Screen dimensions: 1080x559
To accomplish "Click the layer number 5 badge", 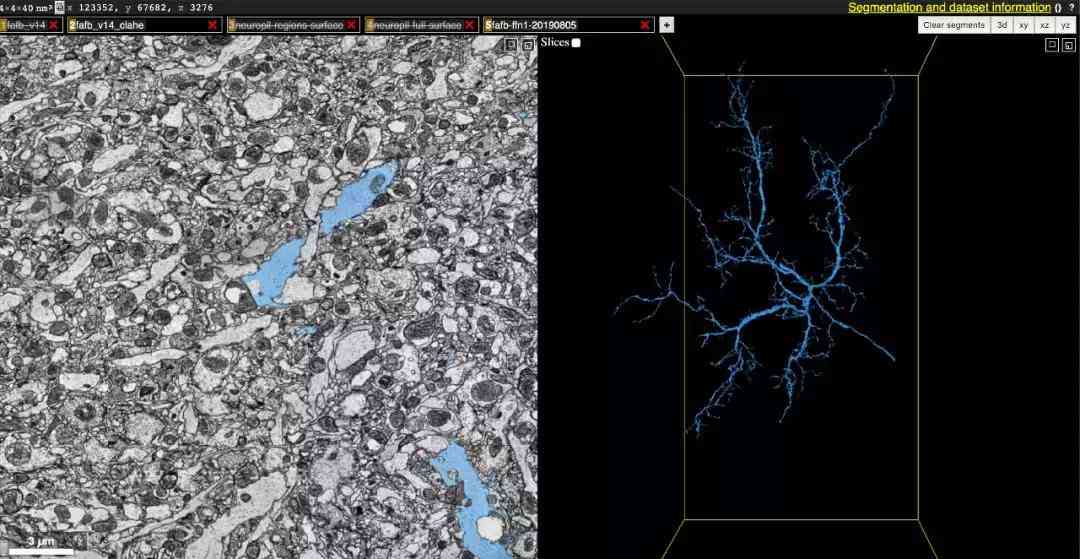I will click(488, 25).
